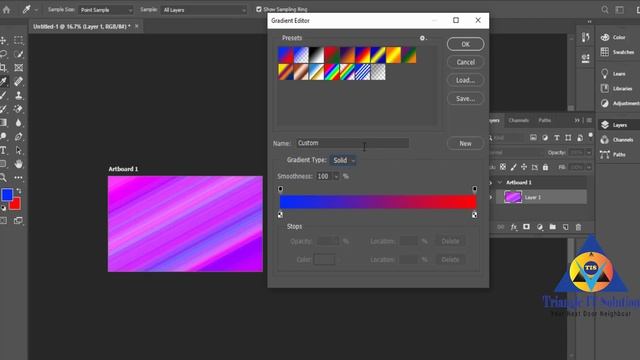Select the Horizontal Type tool
Image resolution: width=640 pixels, height=360 pixels.
pyautogui.click(x=3, y=150)
